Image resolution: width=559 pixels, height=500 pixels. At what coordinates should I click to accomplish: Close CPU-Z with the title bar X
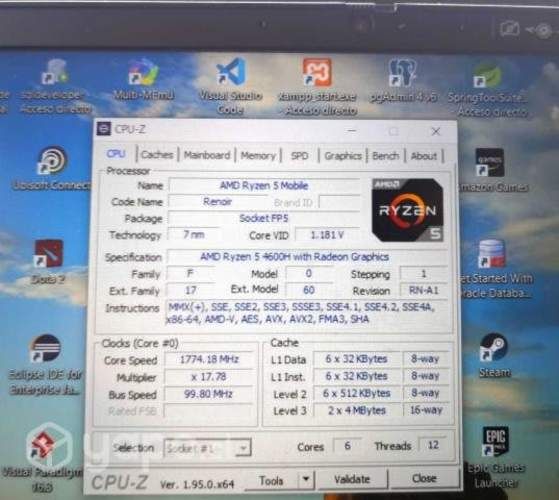(436, 132)
